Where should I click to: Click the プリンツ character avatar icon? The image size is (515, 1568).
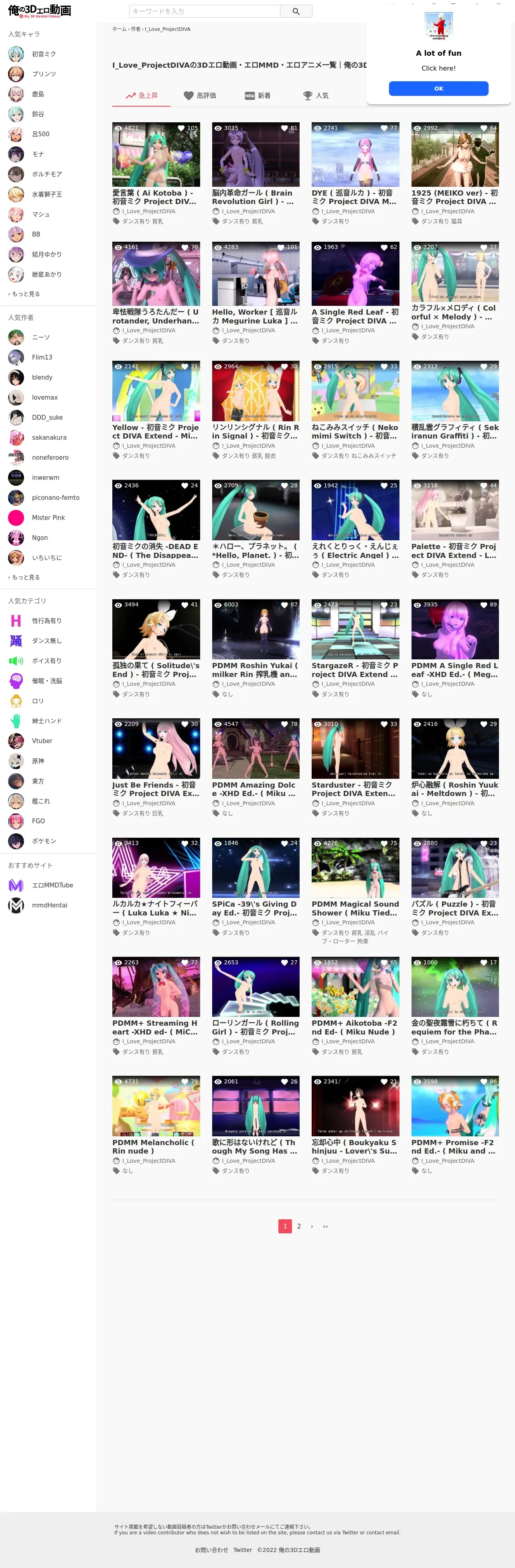[16, 74]
